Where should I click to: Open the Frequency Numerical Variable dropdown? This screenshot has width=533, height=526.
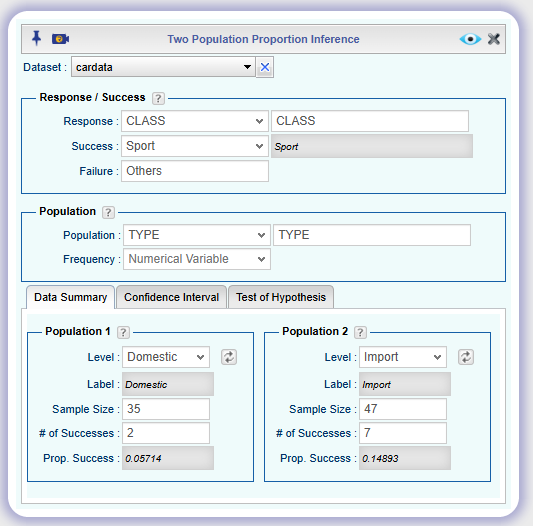coord(197,259)
